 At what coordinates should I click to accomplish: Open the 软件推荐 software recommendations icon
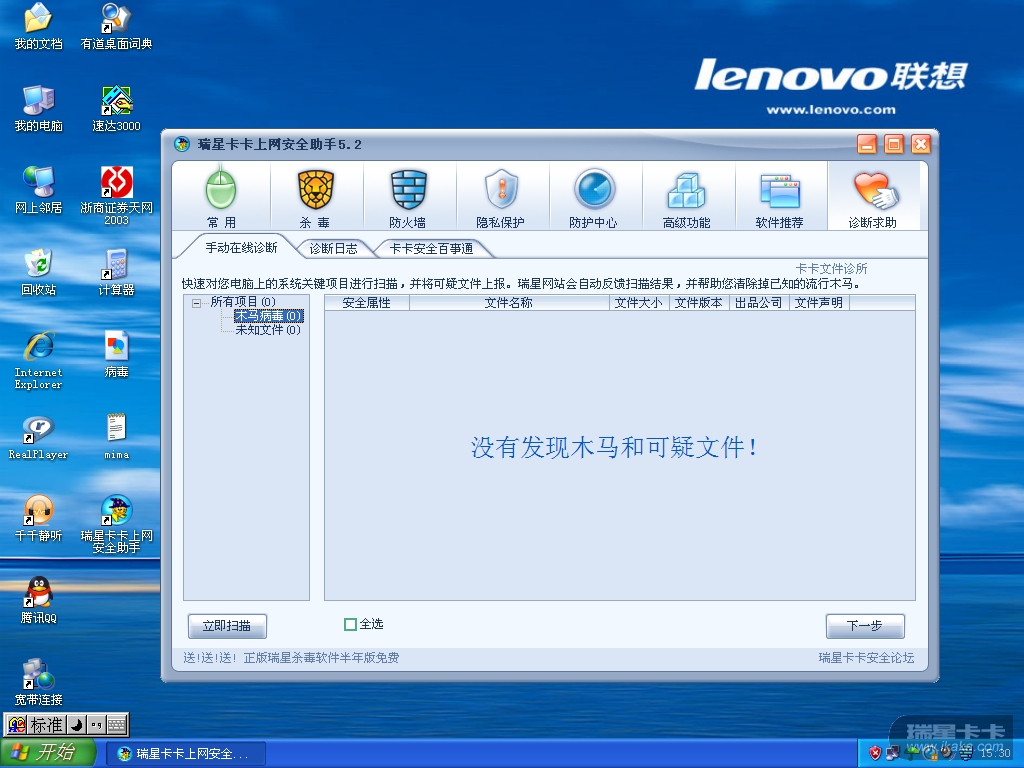[x=779, y=196]
